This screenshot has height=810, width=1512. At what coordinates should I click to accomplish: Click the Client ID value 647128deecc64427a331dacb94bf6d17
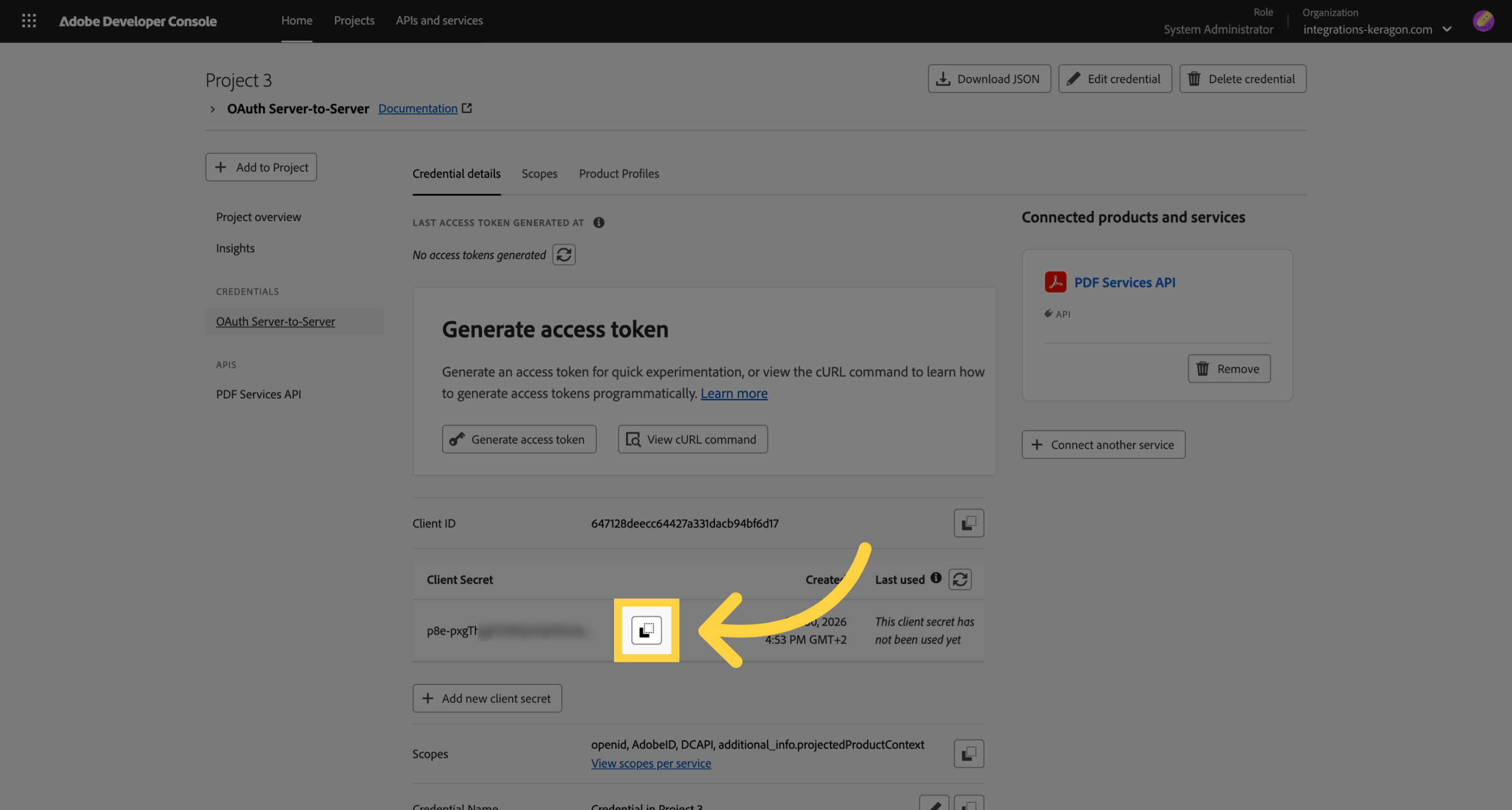(x=684, y=523)
